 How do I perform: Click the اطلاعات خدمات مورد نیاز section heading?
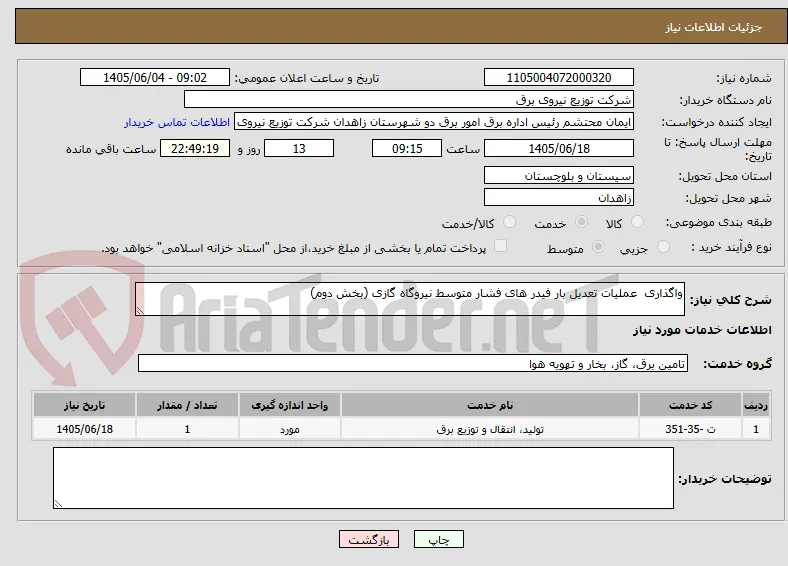pos(702,330)
